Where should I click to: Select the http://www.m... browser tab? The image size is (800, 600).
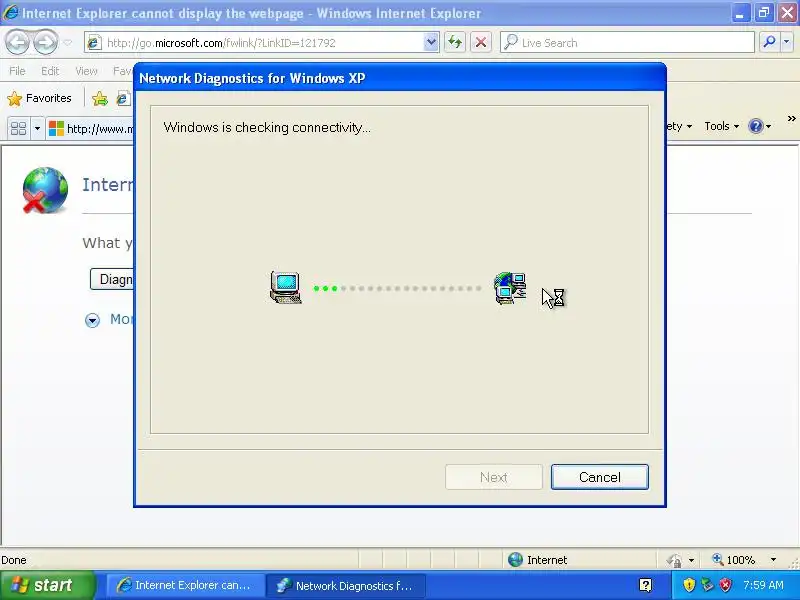tap(90, 128)
